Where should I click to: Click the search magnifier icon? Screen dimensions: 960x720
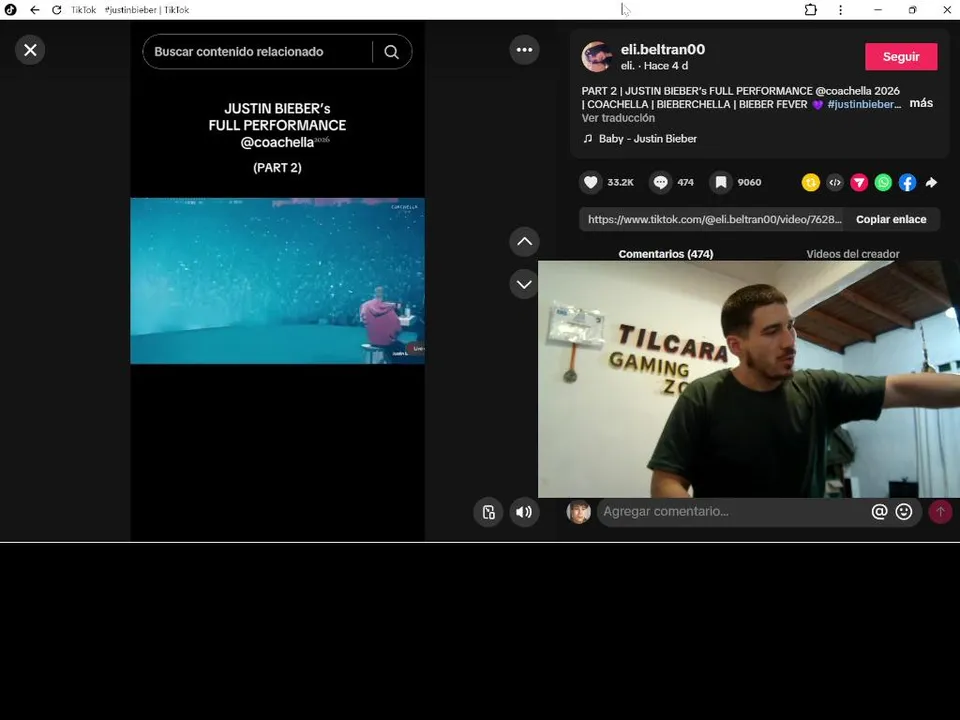pos(392,52)
